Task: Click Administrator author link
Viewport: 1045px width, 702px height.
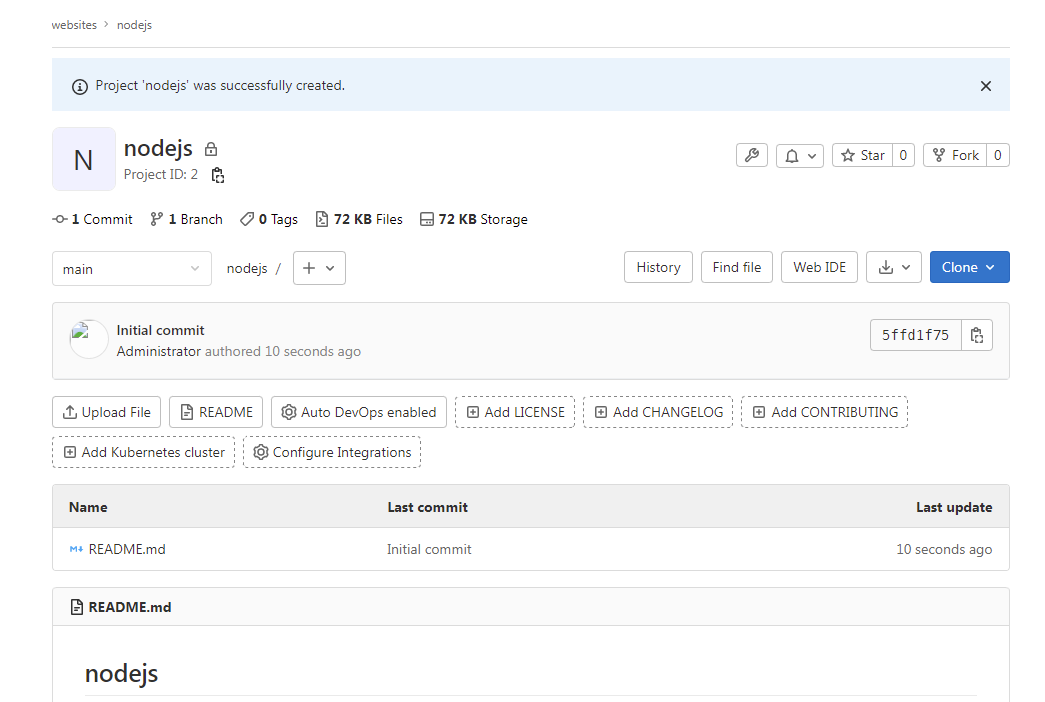Action: tap(159, 351)
